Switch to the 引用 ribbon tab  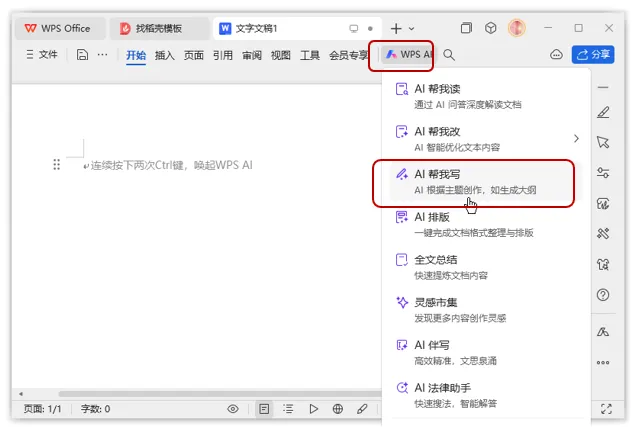(222, 55)
